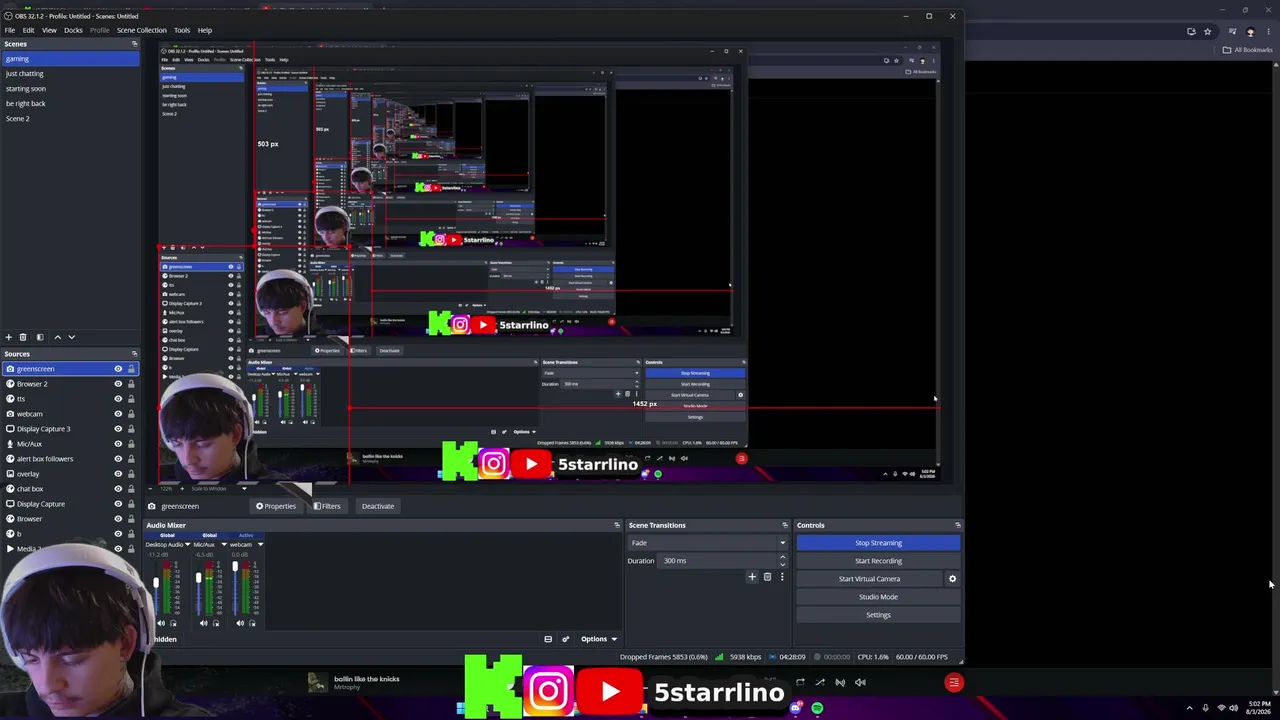Move scene down with arrow icon
The image size is (1280, 720).
pyautogui.click(x=71, y=337)
